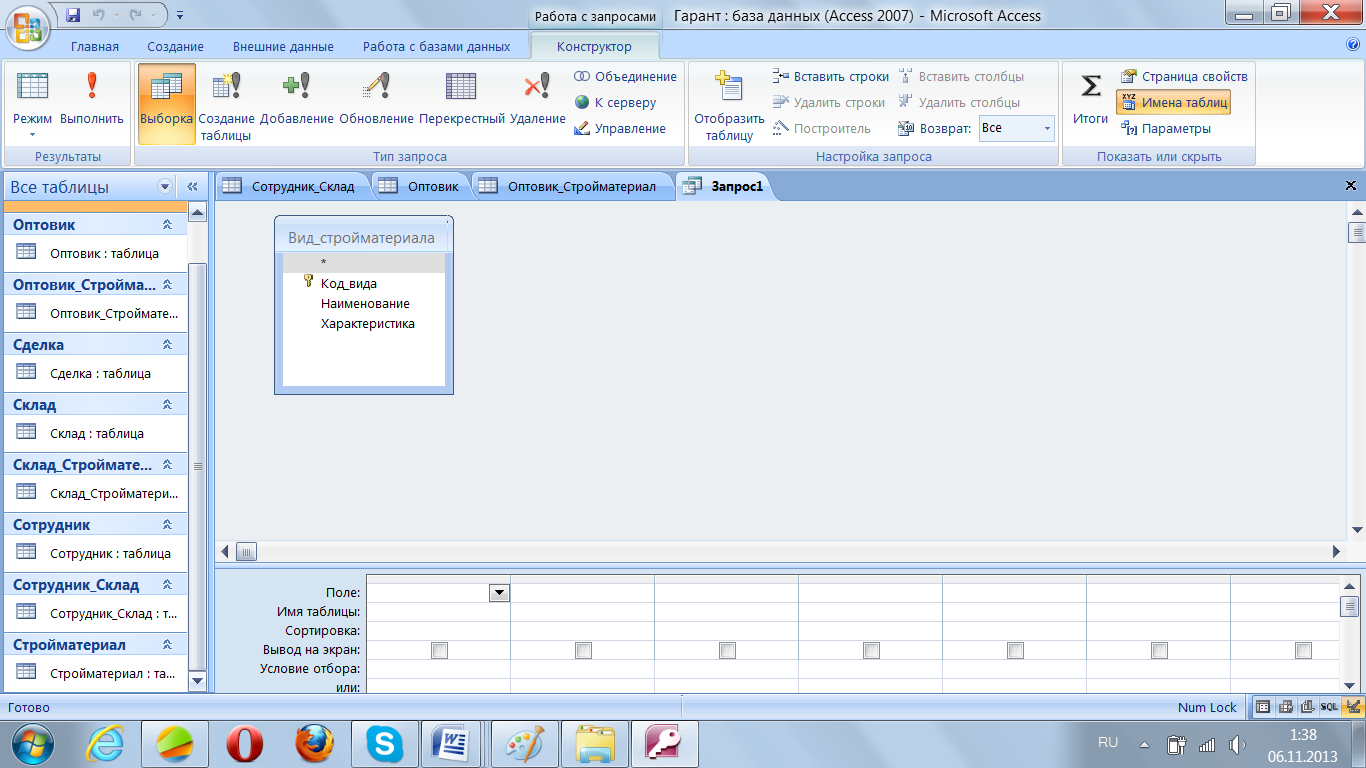Switch to Работа с базами данных tab

coord(436,46)
